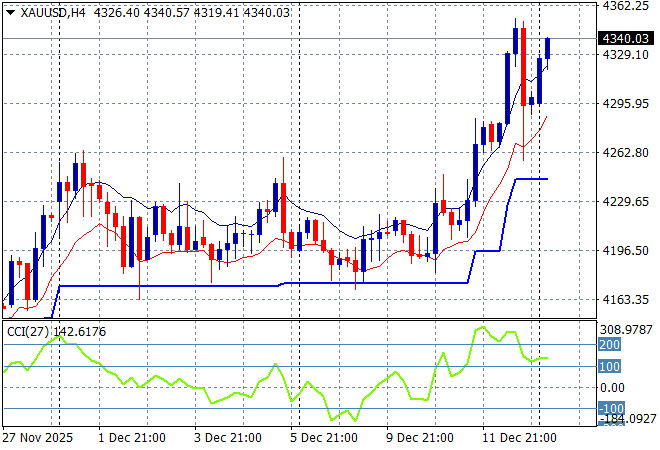Select the 1 Dec 21:00 time label
Screen dimensions: 660x450
[133, 438]
